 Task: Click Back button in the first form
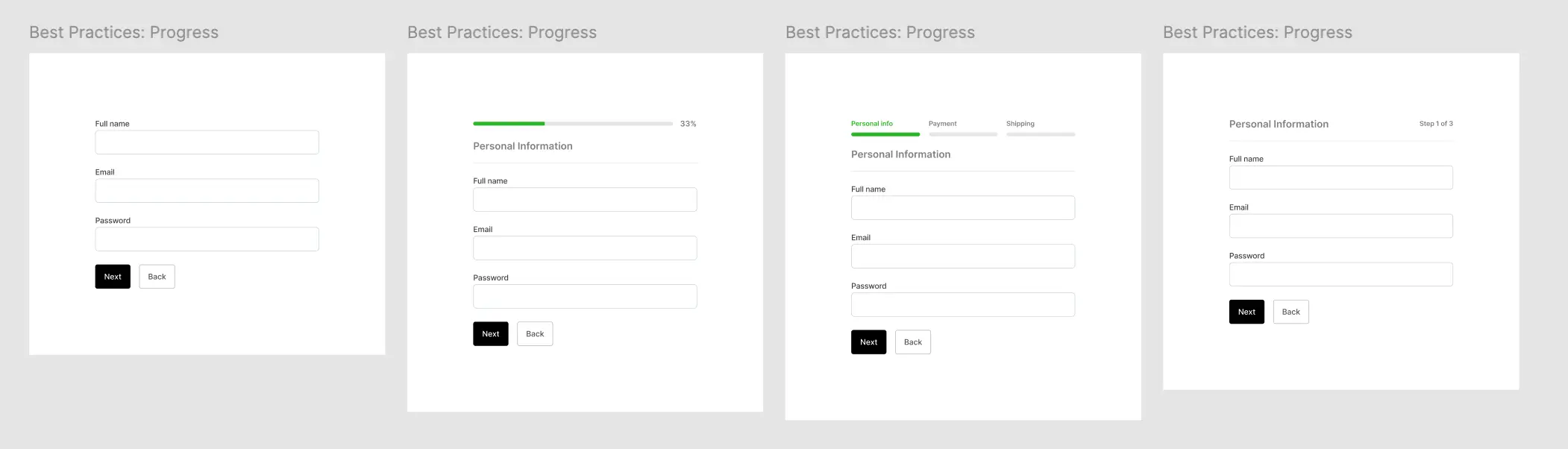coord(157,277)
